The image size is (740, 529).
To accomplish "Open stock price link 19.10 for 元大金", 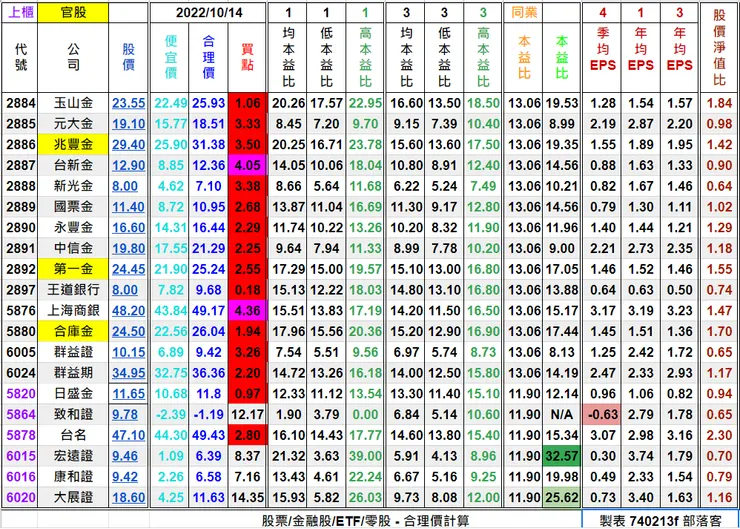I will [x=128, y=124].
